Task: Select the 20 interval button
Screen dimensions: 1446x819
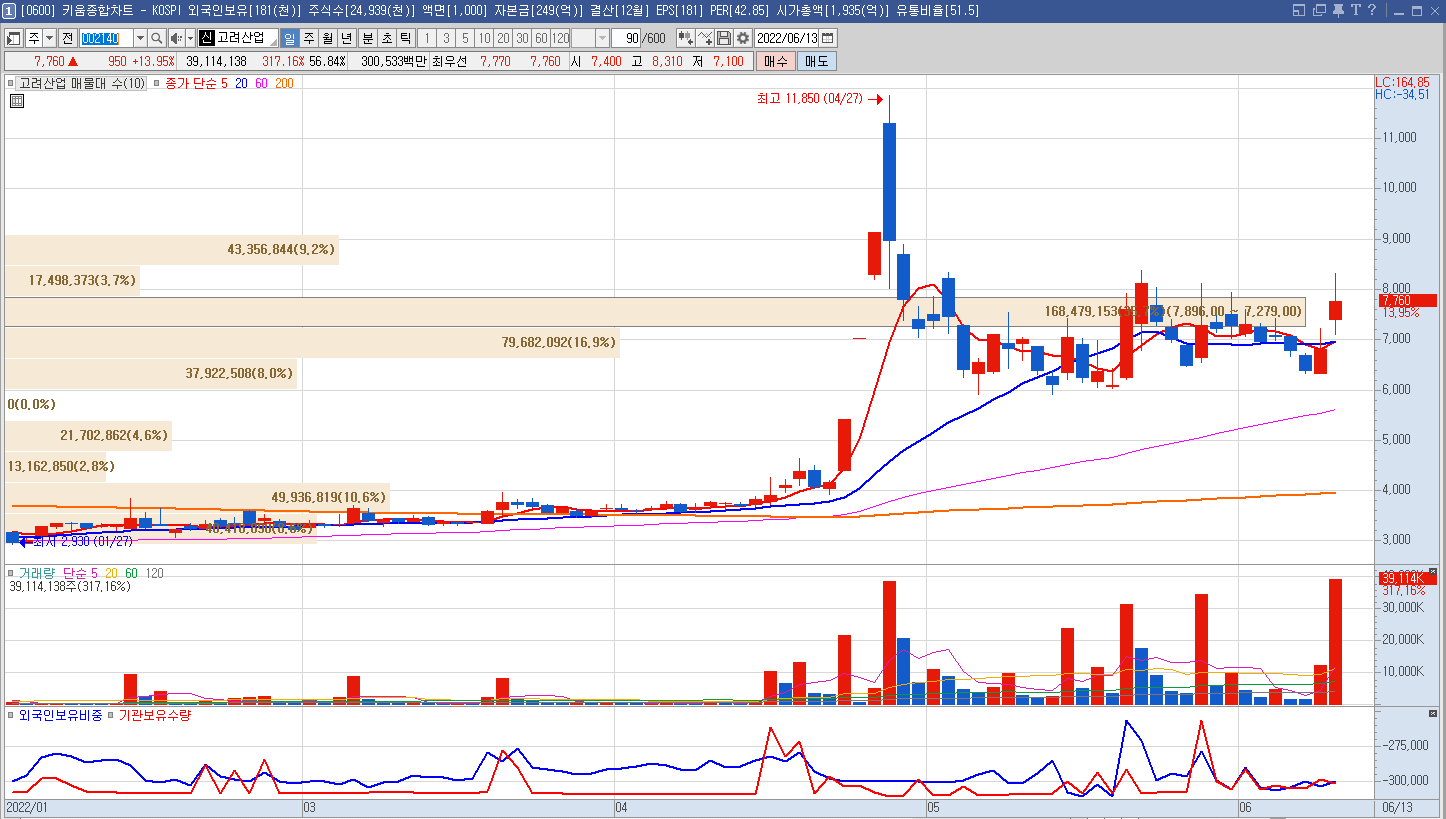Action: click(503, 38)
